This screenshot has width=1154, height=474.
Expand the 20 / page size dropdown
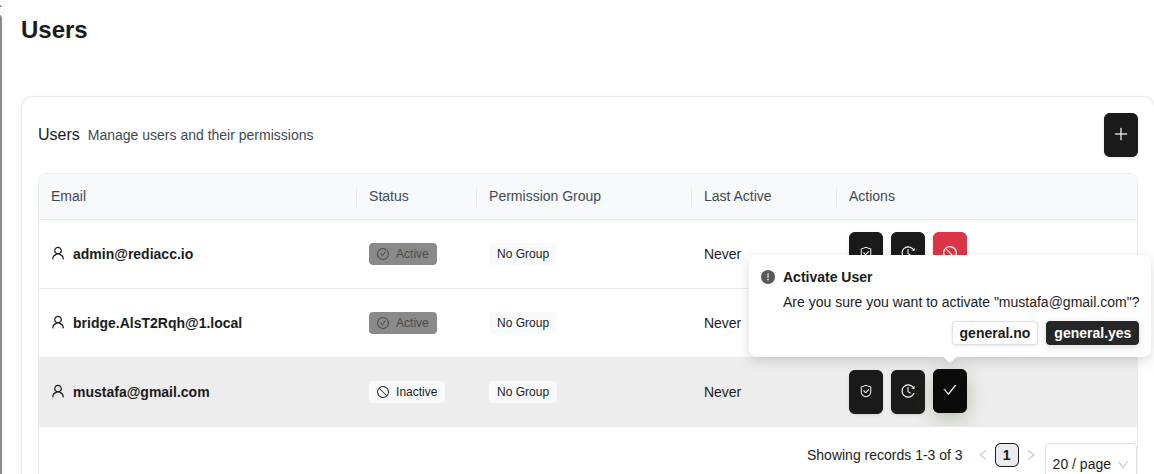1090,463
